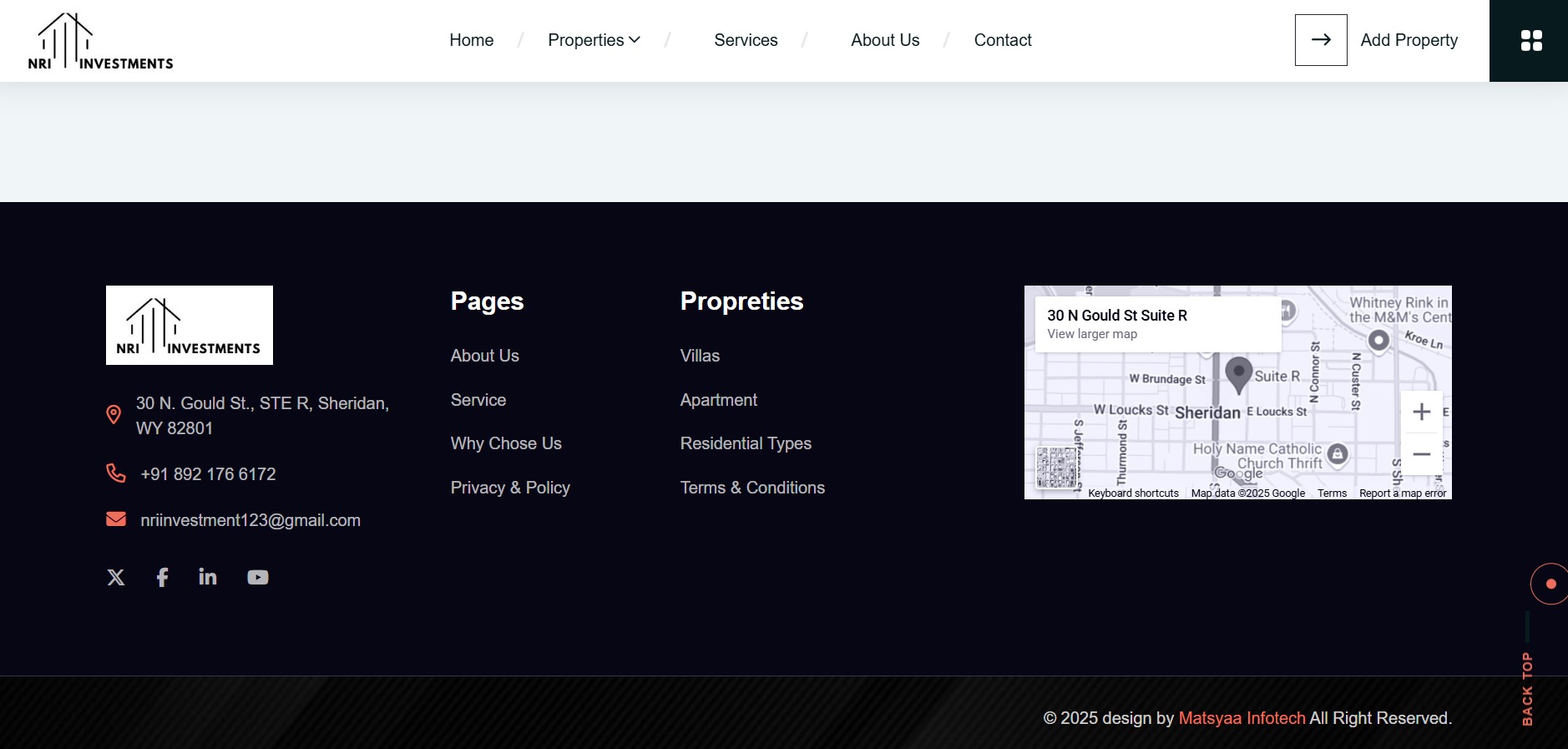The image size is (1568, 749).
Task: Open the Contact nav item
Action: (x=1002, y=40)
